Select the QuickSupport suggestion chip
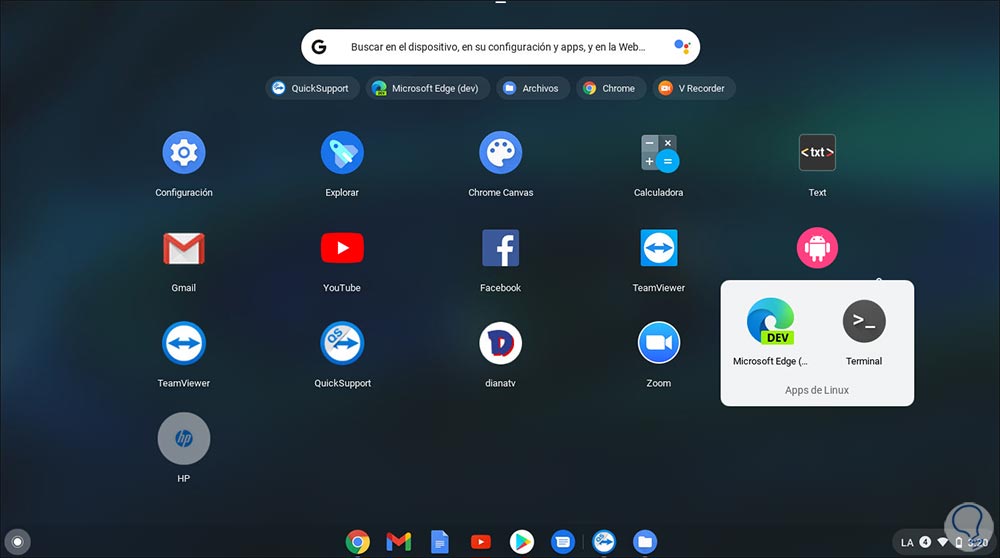The width and height of the screenshot is (1000, 558). coord(312,88)
